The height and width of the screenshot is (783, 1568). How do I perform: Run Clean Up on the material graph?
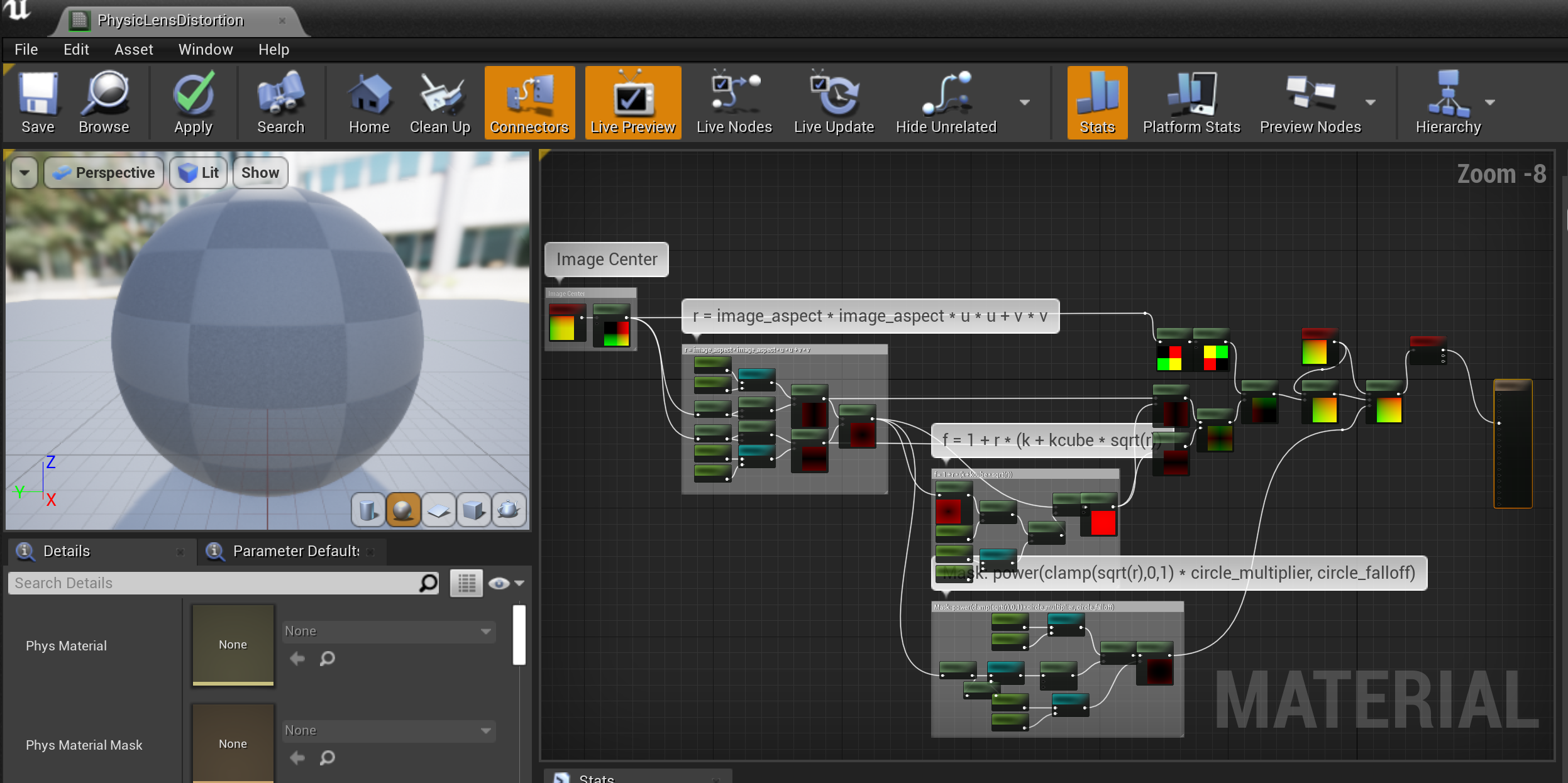[x=439, y=102]
